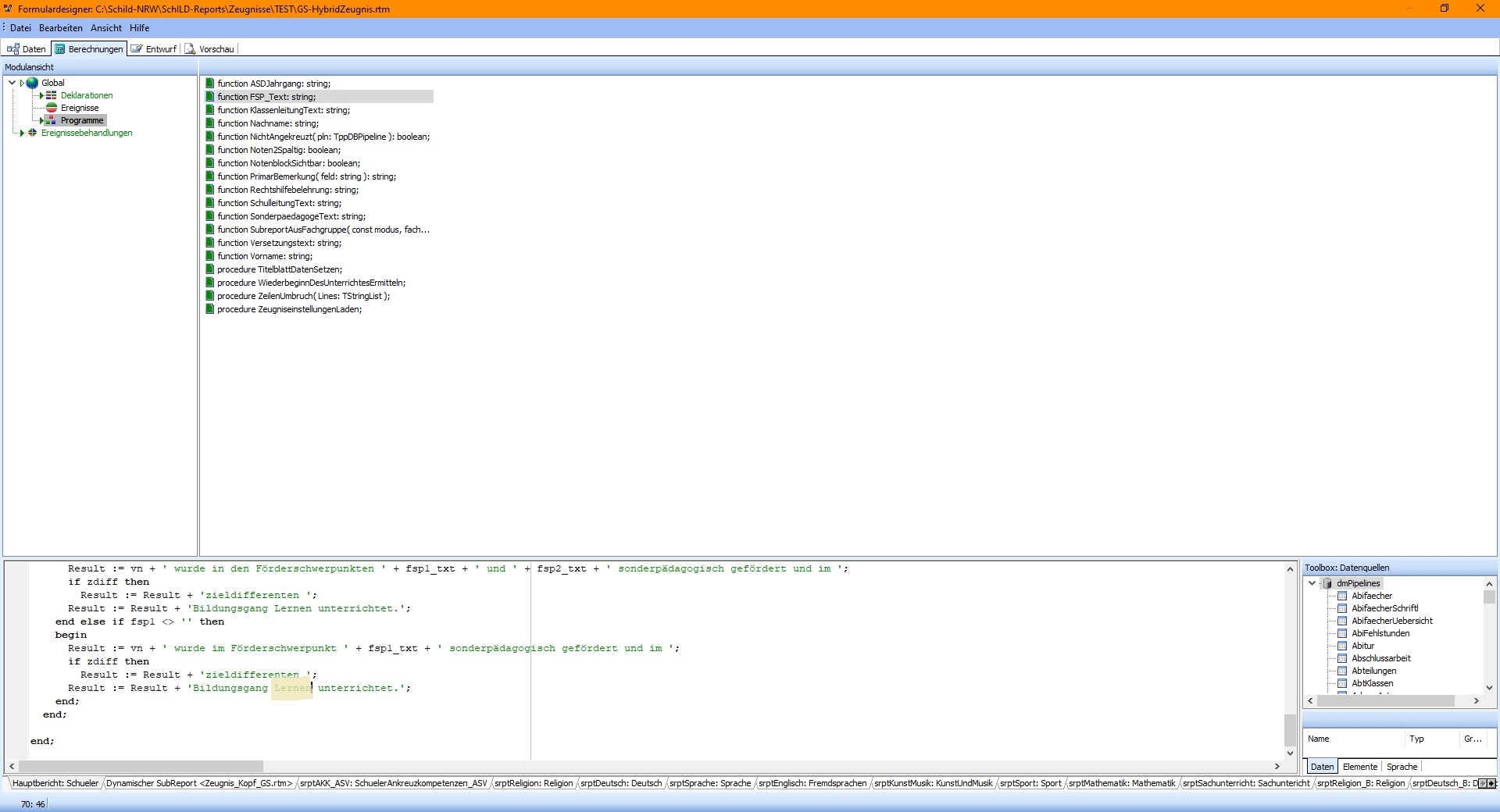The image size is (1500, 812).
Task: Select function SchulleitungText: string;
Action: tap(280, 203)
